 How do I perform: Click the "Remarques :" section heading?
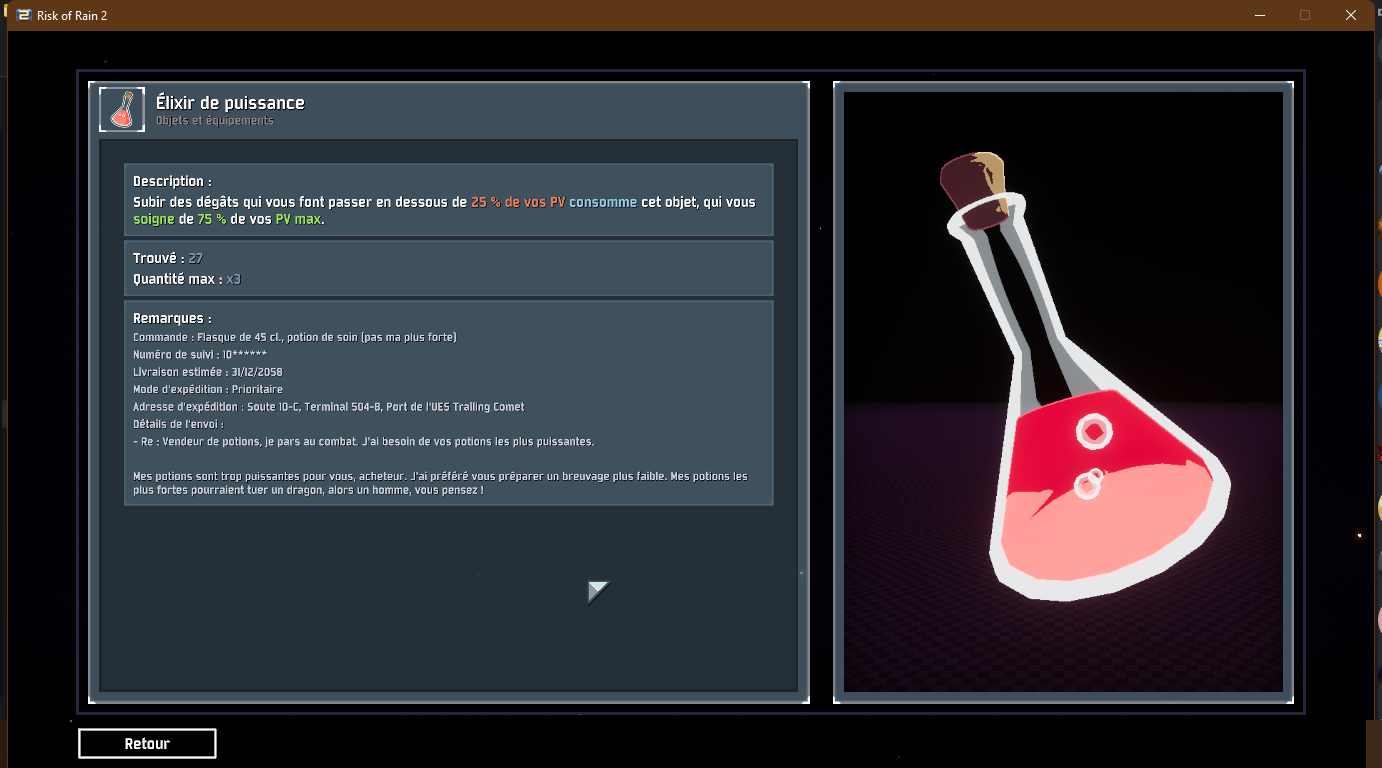point(172,319)
